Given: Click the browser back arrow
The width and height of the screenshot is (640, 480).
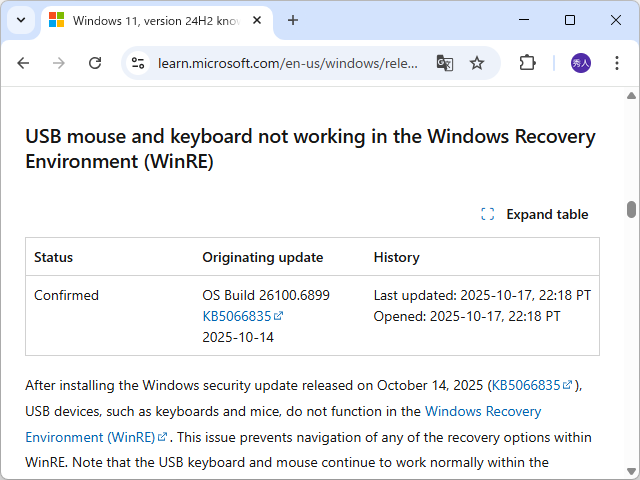Looking at the screenshot, I should tap(23, 63).
